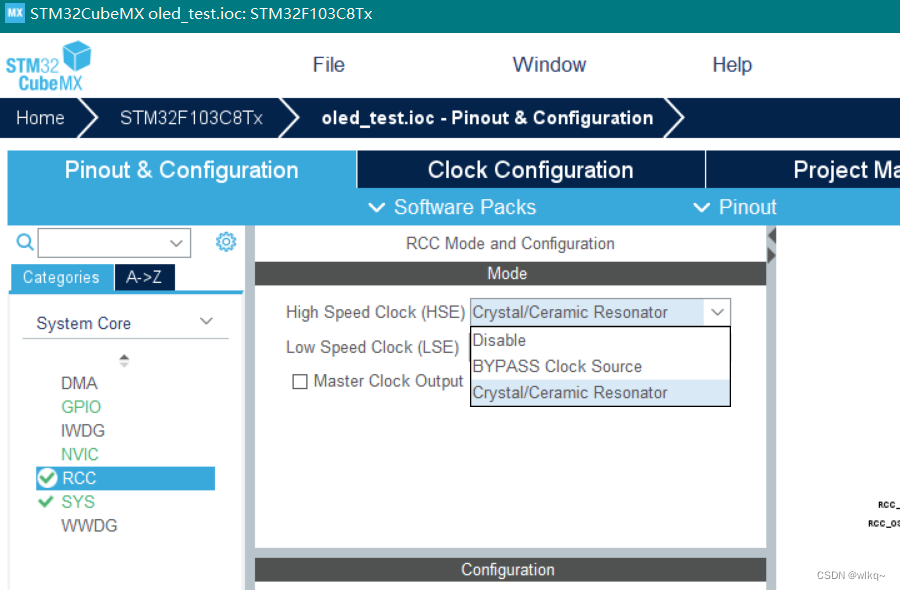900x590 pixels.
Task: Click the MX icon in the title bar
Action: (x=13, y=13)
